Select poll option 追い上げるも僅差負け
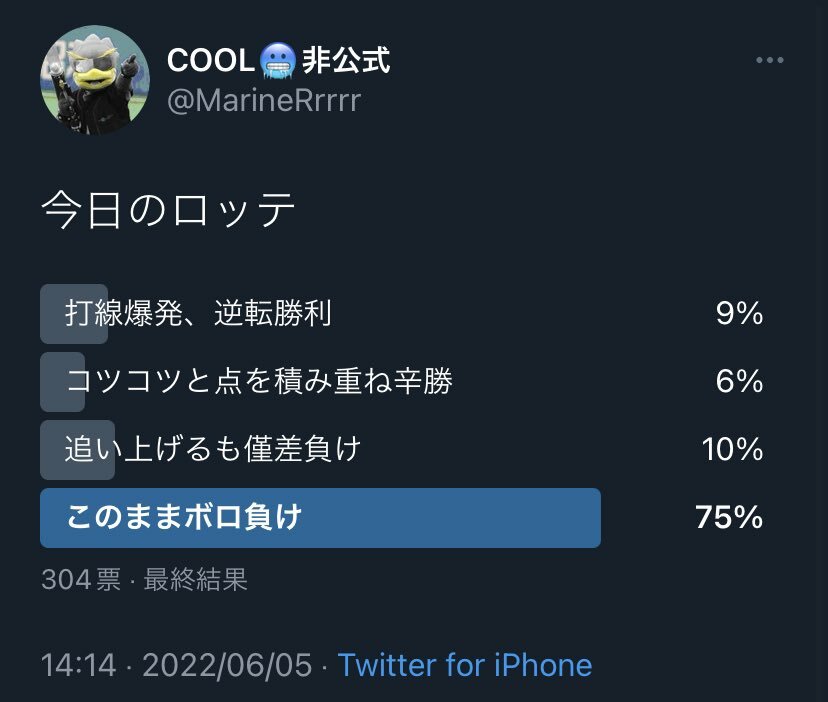Screen dimensions: 828x702 [x=212, y=449]
